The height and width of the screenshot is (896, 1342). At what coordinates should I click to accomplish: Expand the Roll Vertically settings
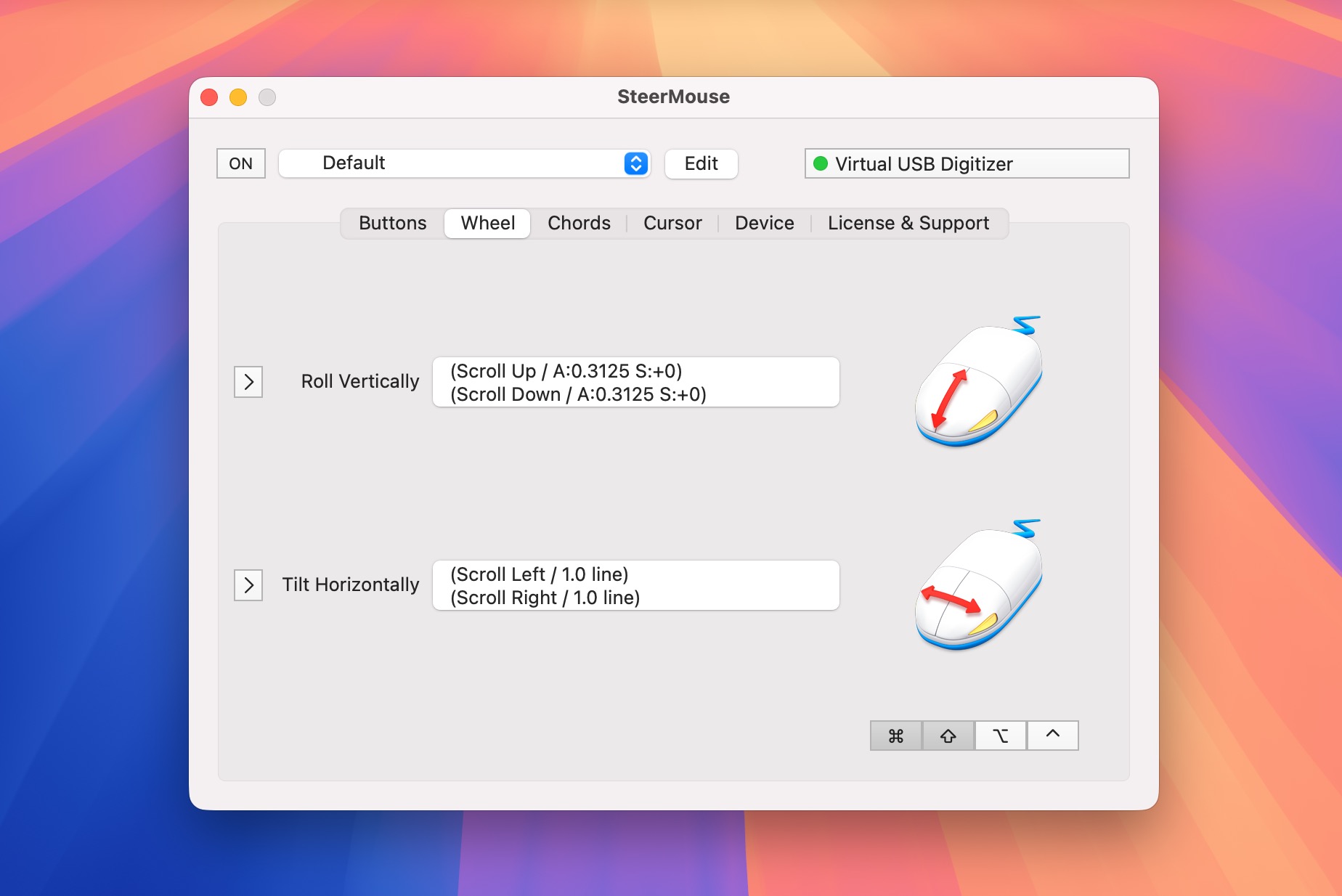(248, 382)
